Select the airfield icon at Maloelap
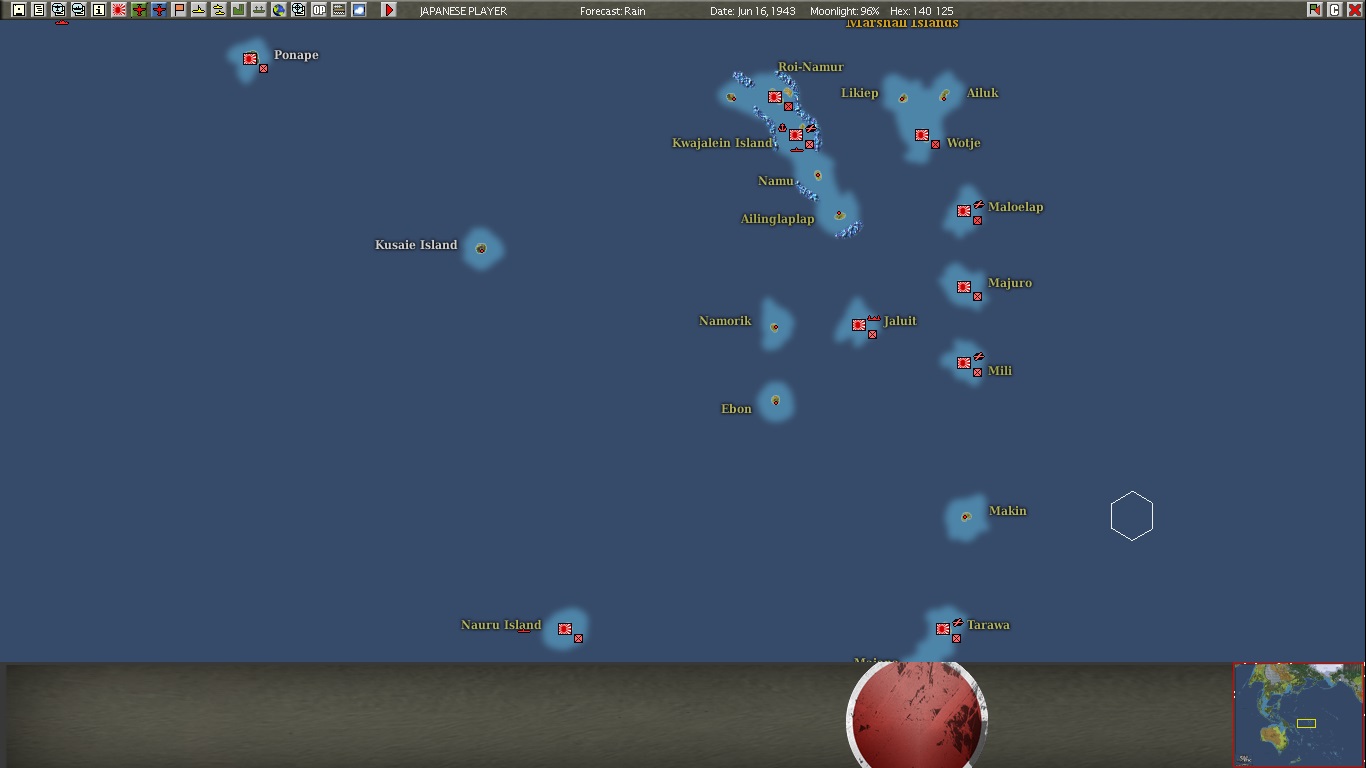The height and width of the screenshot is (768, 1366). tap(979, 205)
